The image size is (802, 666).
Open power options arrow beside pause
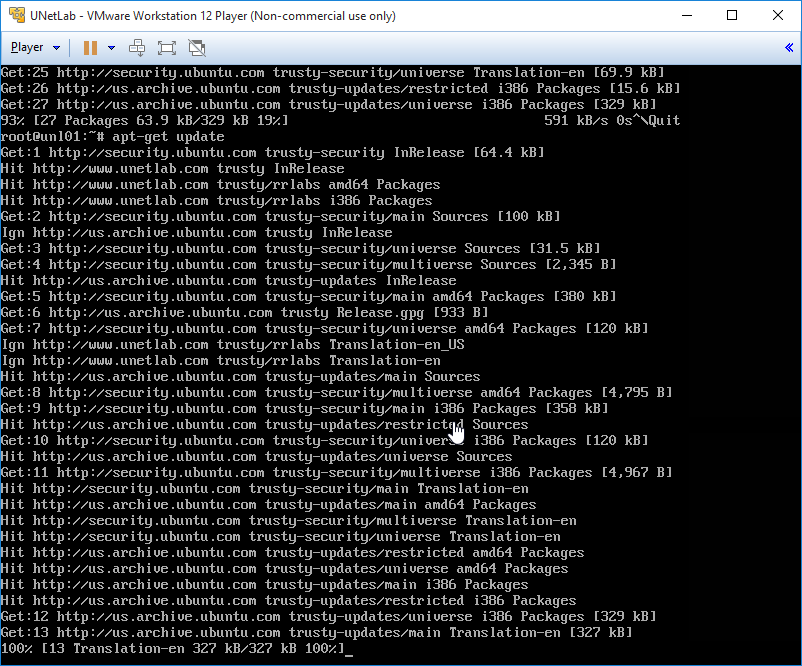[111, 48]
